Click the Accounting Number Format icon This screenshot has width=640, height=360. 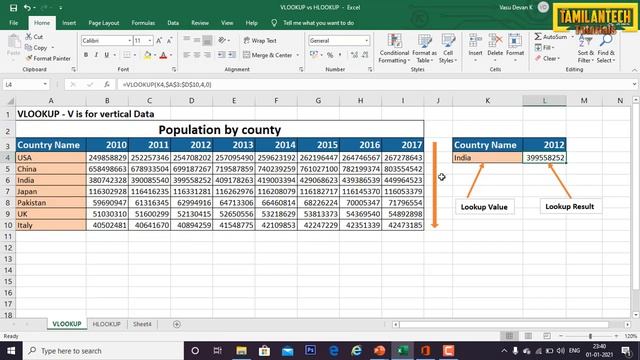[x=313, y=55]
